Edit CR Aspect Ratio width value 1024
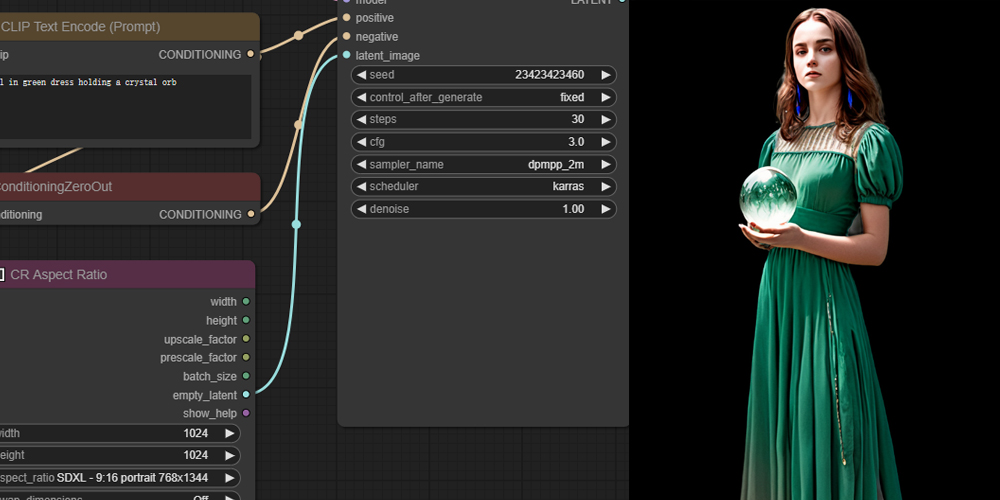The width and height of the screenshot is (1000, 500). 196,434
